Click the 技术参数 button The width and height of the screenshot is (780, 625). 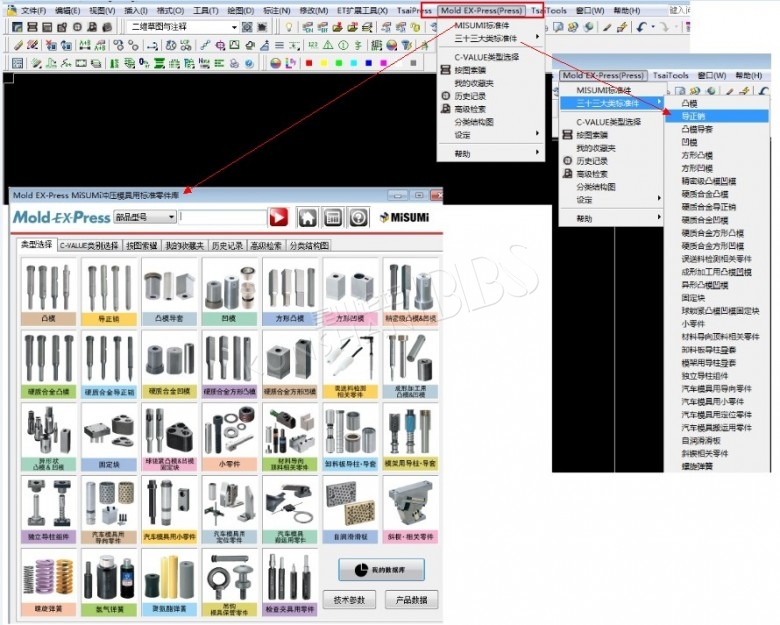[x=349, y=600]
